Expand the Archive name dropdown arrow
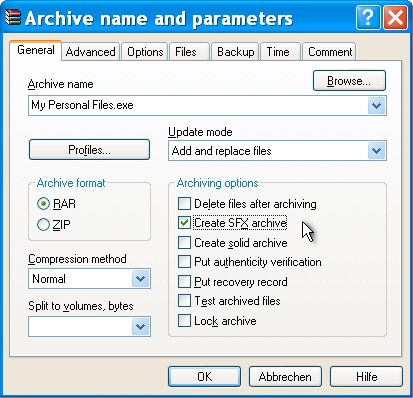The width and height of the screenshot is (413, 398). click(377, 106)
